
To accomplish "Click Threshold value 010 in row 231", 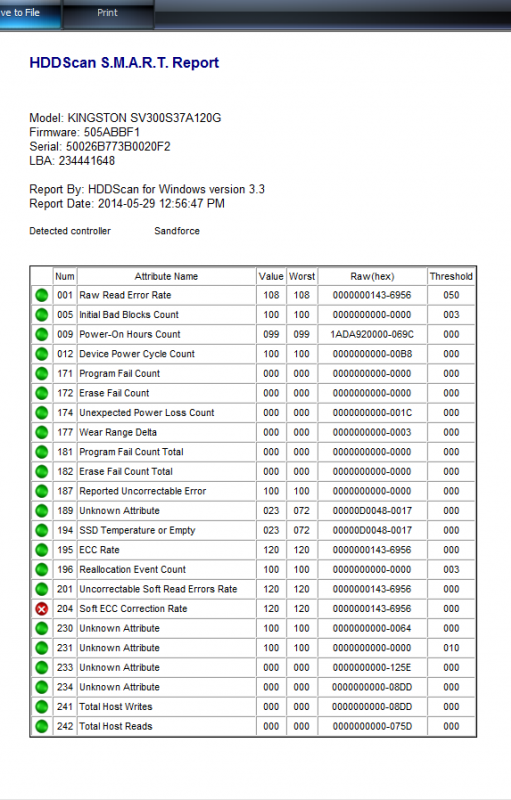I will 451,647.
